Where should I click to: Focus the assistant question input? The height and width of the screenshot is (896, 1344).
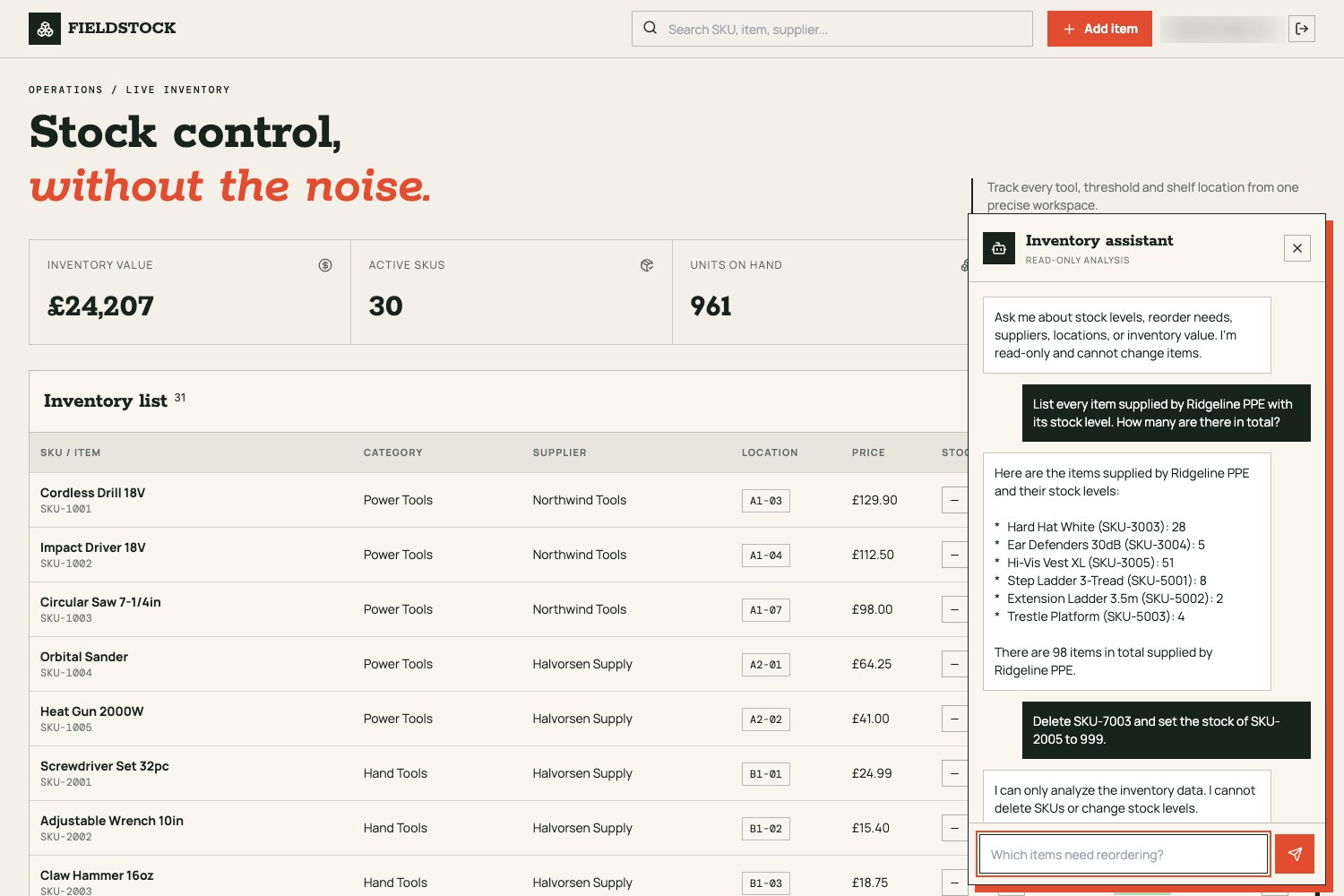coord(1124,854)
